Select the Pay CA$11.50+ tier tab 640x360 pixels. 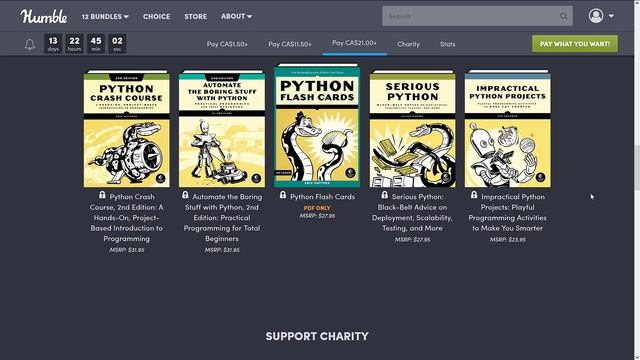(289, 44)
